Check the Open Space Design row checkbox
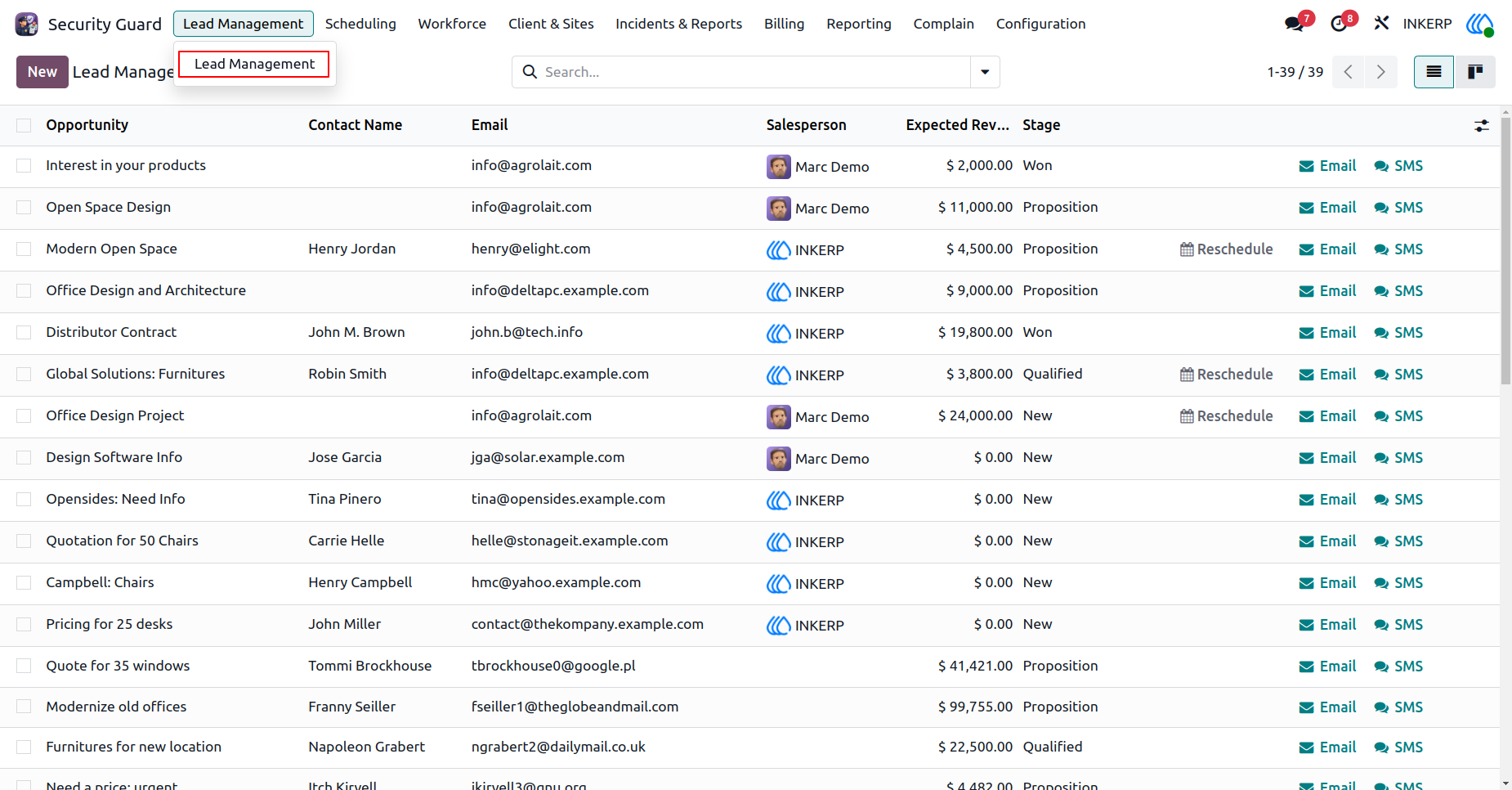1512x790 pixels. pyautogui.click(x=24, y=208)
